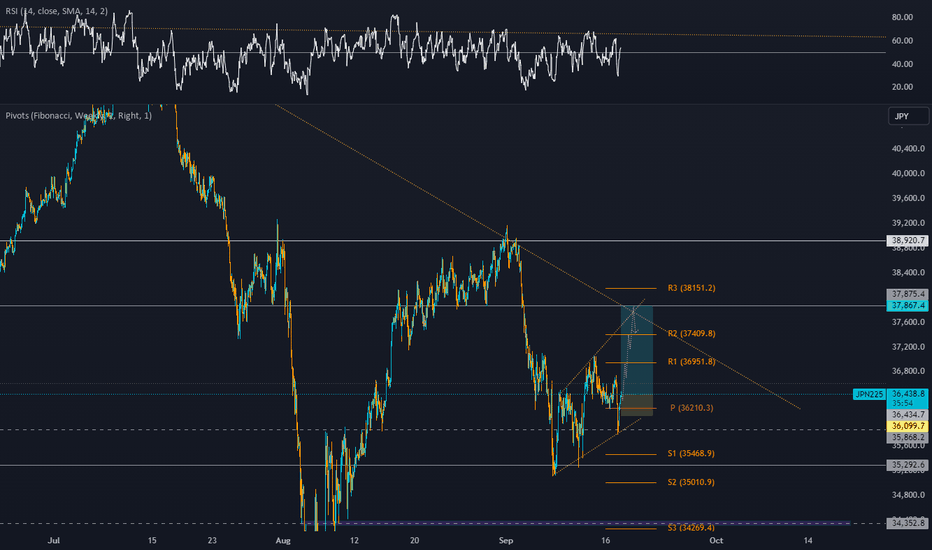Screen dimensions: 932x550
Task: Select the Pivots Fibonacci indicator legend
Action: coord(78,115)
